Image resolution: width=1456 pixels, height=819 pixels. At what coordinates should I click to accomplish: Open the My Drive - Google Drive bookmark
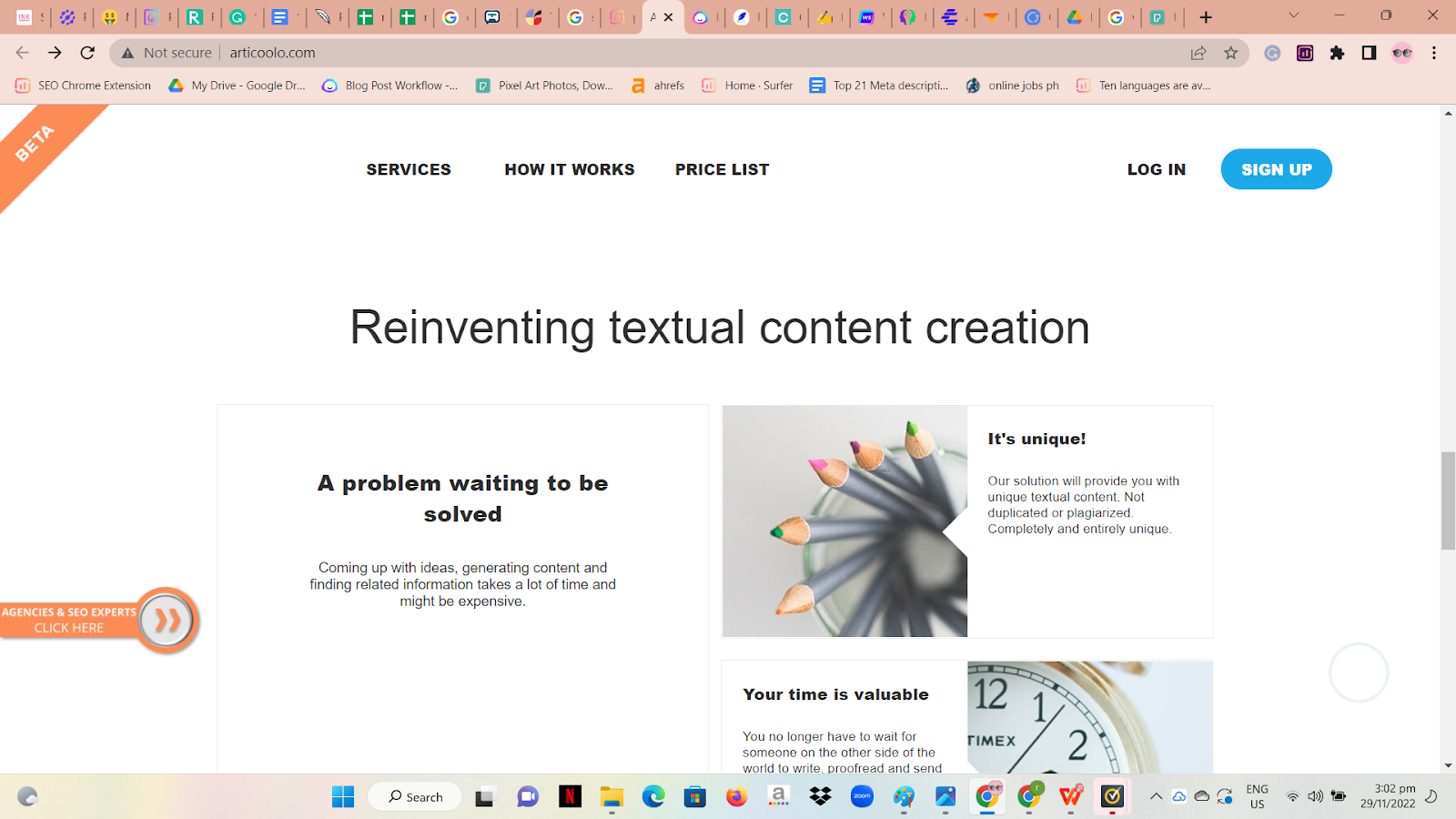237,86
